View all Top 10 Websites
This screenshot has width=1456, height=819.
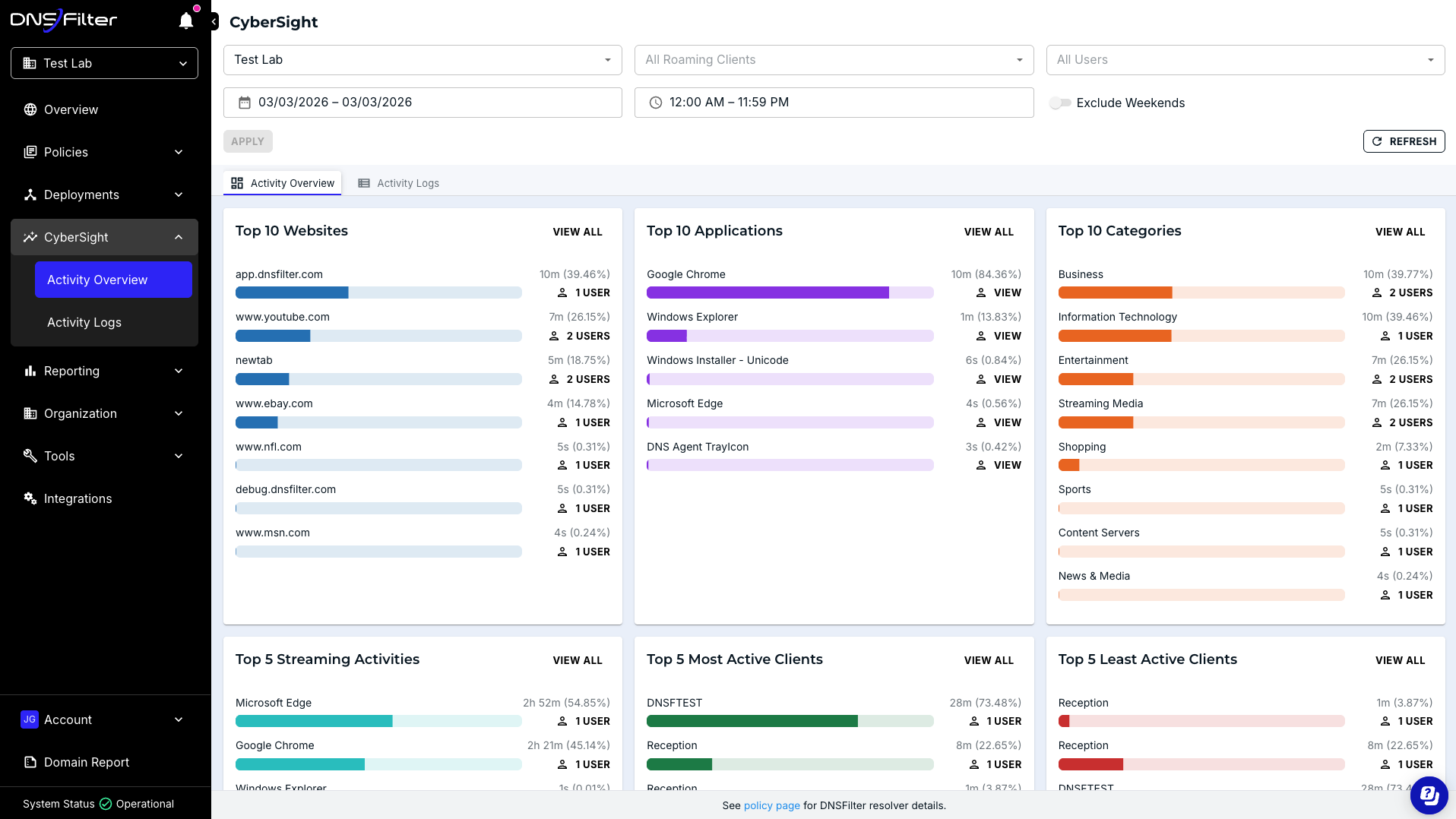click(578, 232)
